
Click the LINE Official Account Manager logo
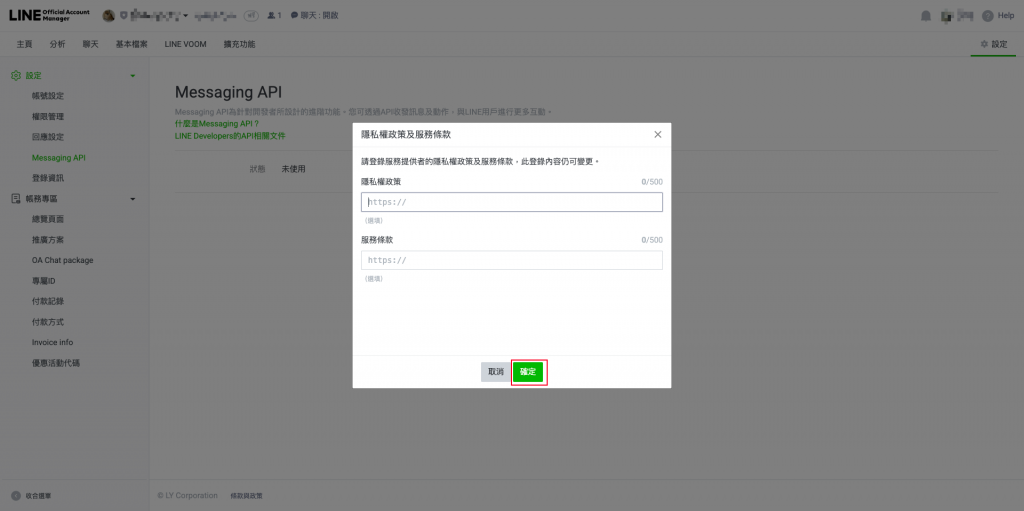click(50, 15)
